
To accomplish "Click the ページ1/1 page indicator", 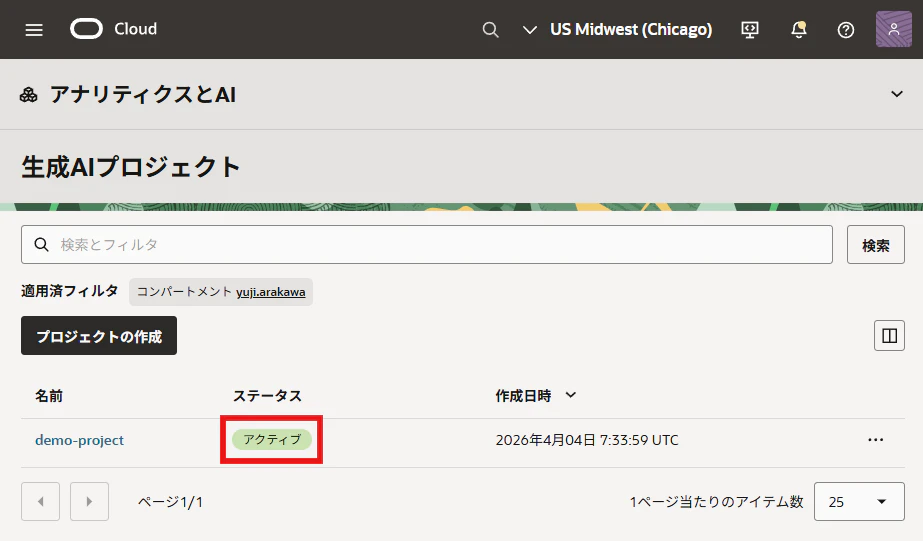I will (171, 502).
